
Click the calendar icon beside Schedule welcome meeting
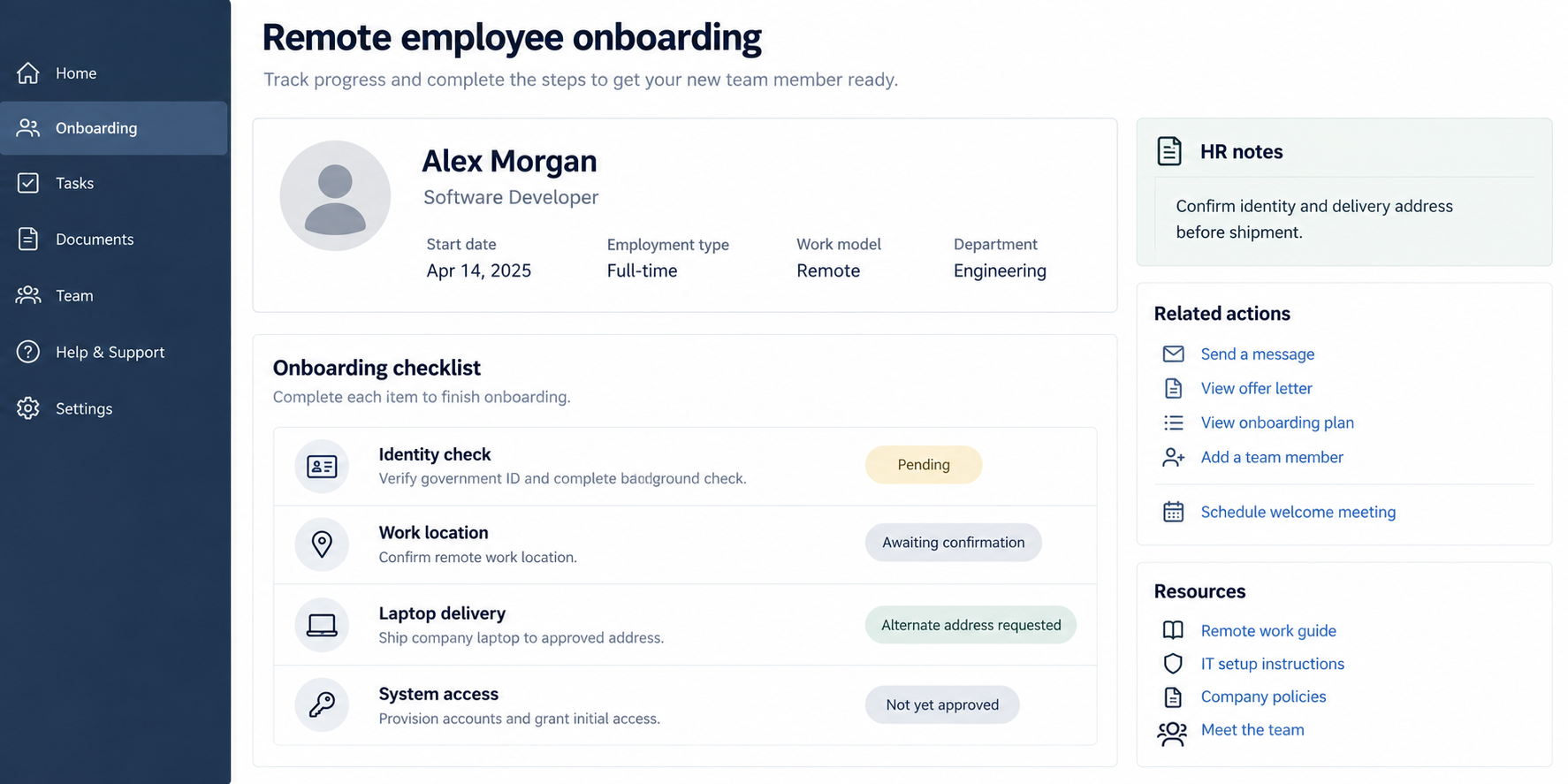(1173, 512)
